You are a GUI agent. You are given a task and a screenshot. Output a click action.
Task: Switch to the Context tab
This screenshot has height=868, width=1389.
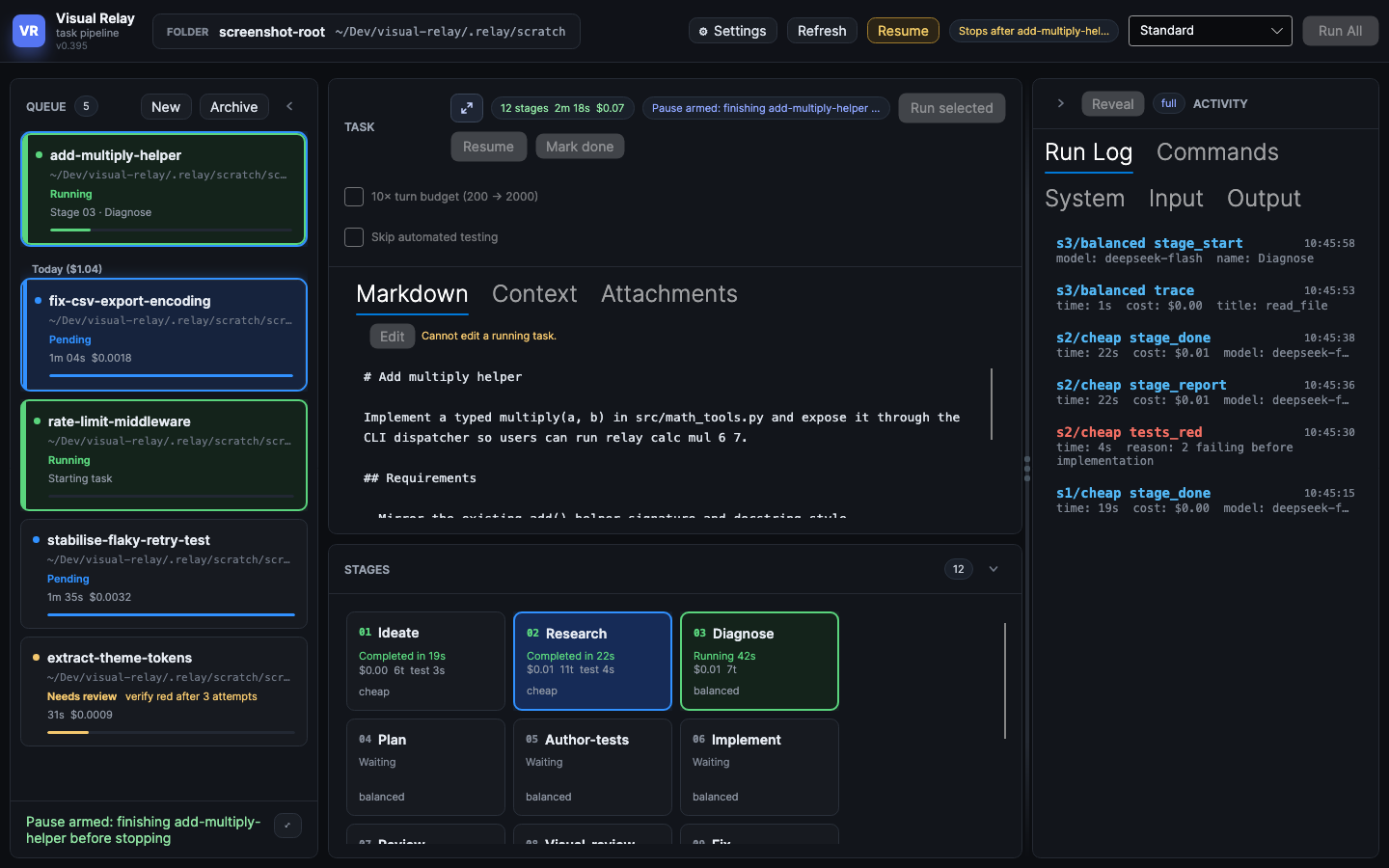pyautogui.click(x=534, y=294)
